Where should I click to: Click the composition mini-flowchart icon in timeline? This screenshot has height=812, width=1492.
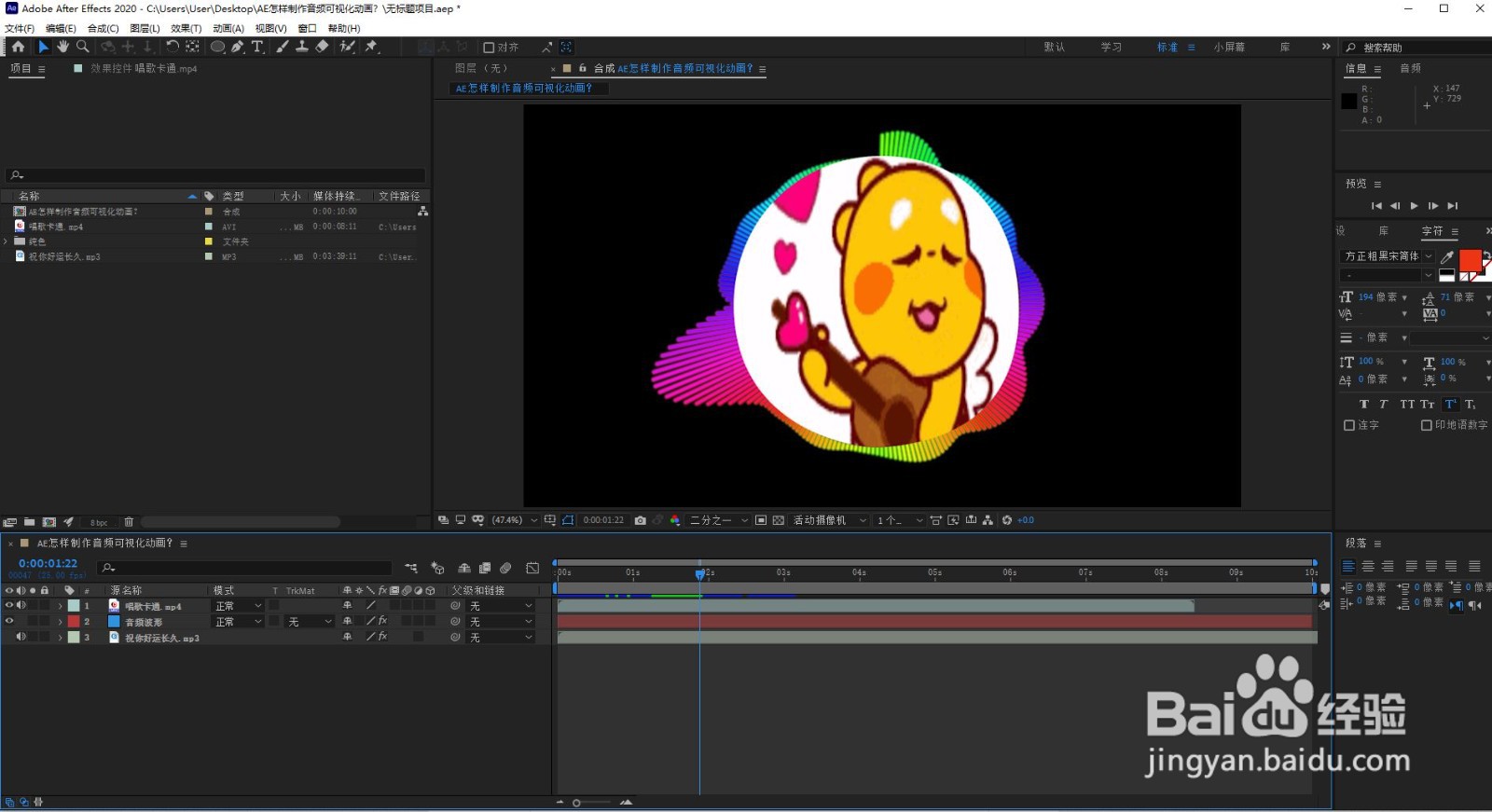[410, 568]
